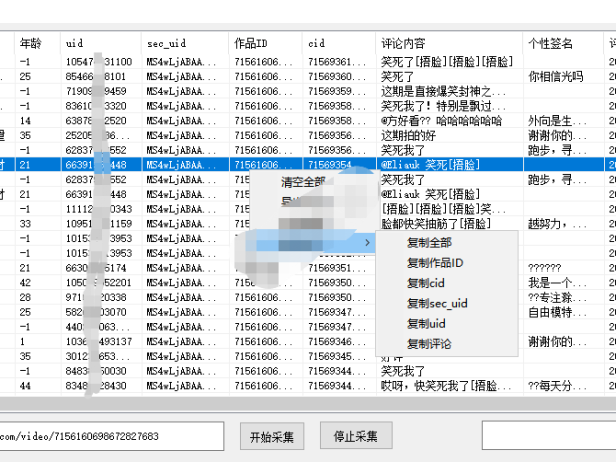Click comment 这期是直接爆笑封神之...
The height and width of the screenshot is (462, 616).
tap(443, 91)
